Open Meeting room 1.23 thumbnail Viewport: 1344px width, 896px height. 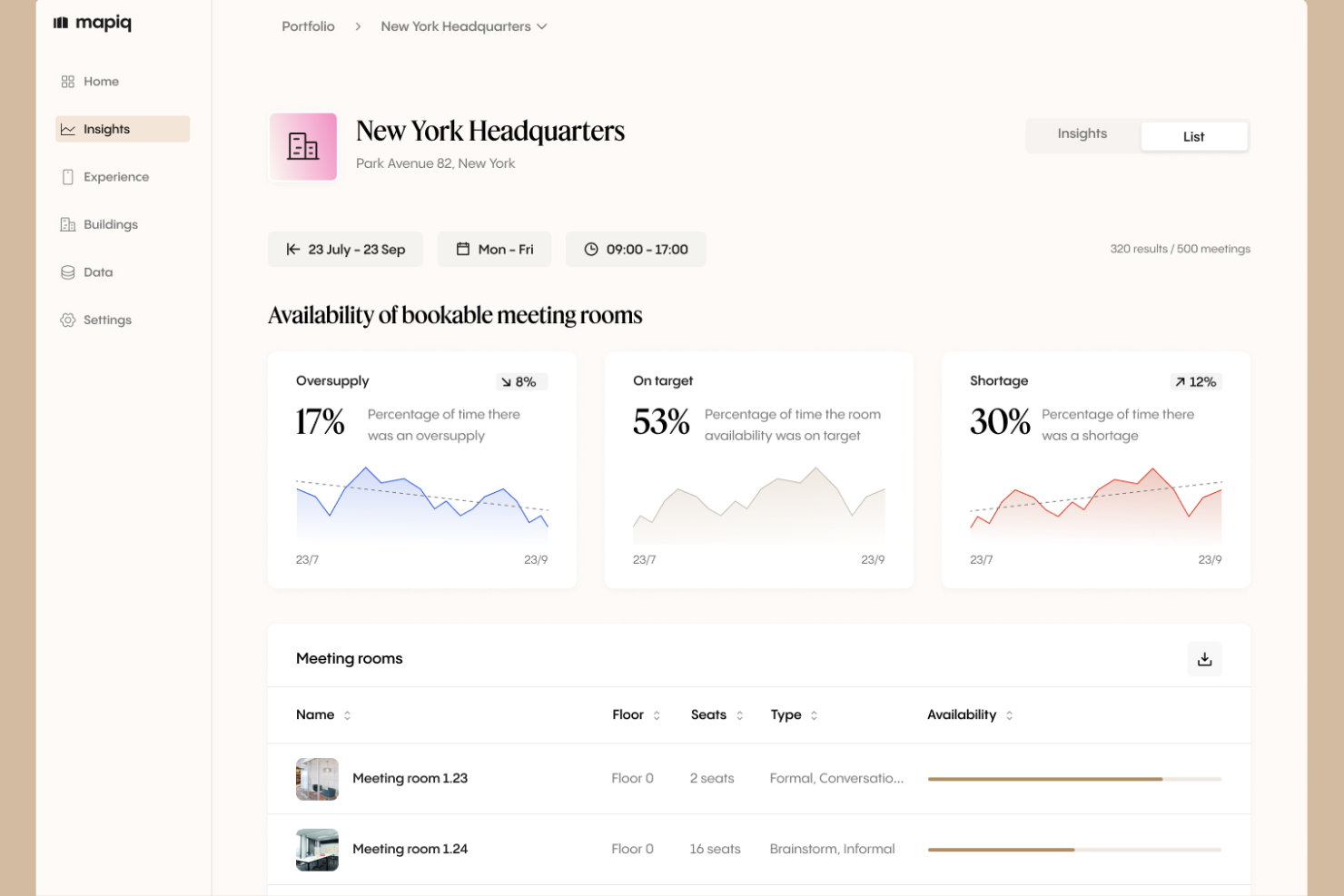coord(317,779)
